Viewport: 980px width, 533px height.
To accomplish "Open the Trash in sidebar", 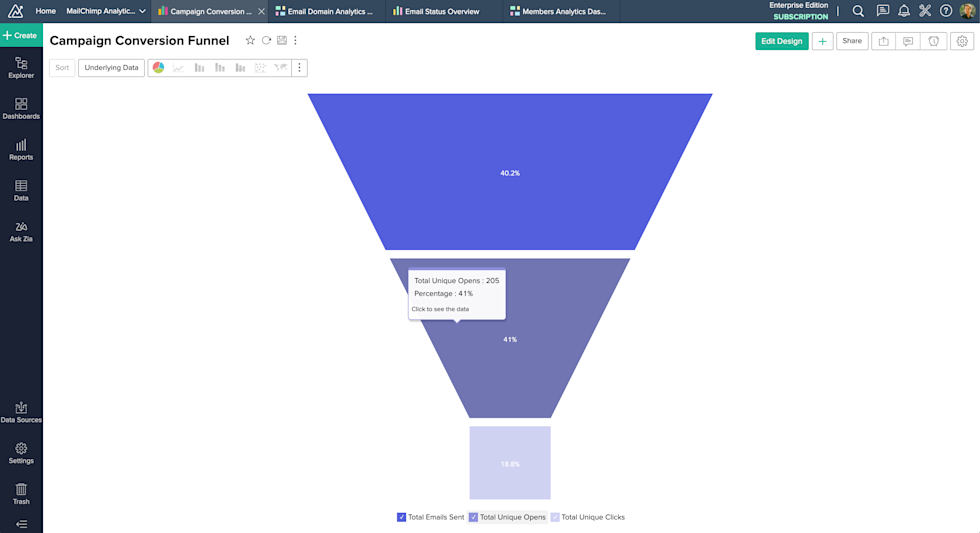I will [x=21, y=494].
